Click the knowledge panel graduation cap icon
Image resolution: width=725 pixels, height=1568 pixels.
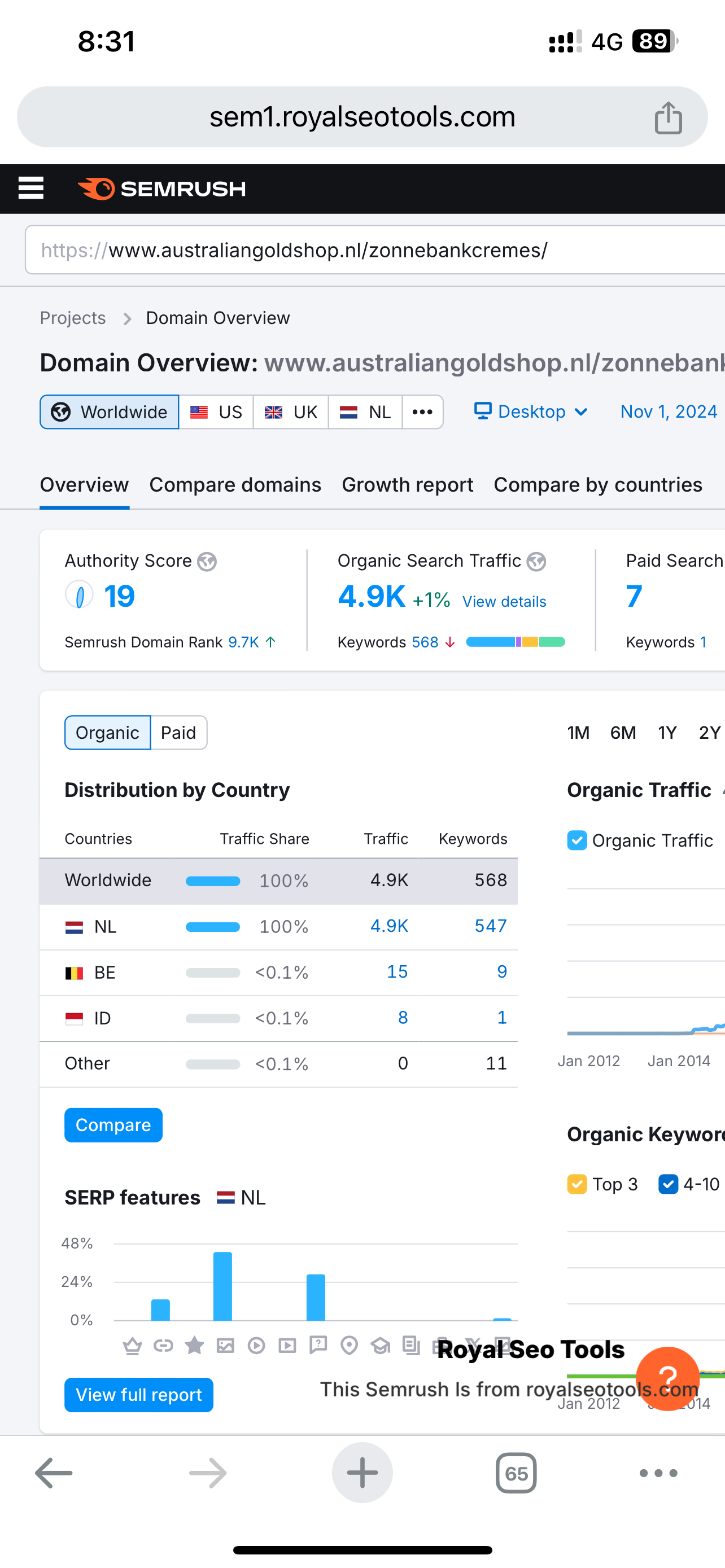pos(381,1345)
